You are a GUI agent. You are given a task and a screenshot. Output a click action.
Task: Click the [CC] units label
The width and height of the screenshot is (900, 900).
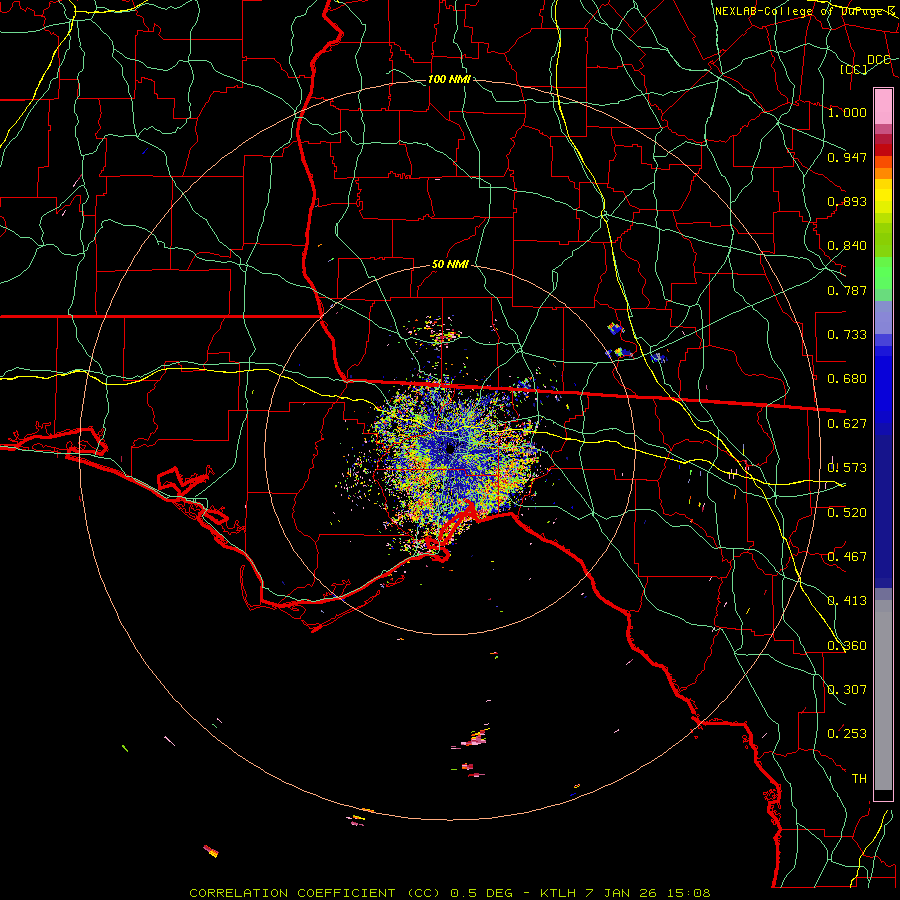[854, 69]
